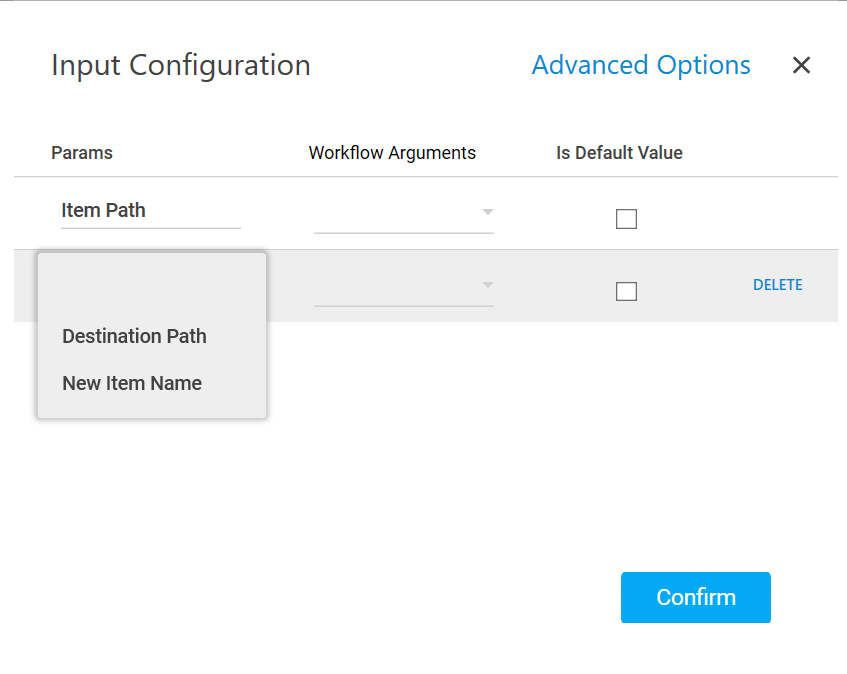Tick the default value checkbox beside DELETE
This screenshot has height=674, width=847.
coord(626,291)
